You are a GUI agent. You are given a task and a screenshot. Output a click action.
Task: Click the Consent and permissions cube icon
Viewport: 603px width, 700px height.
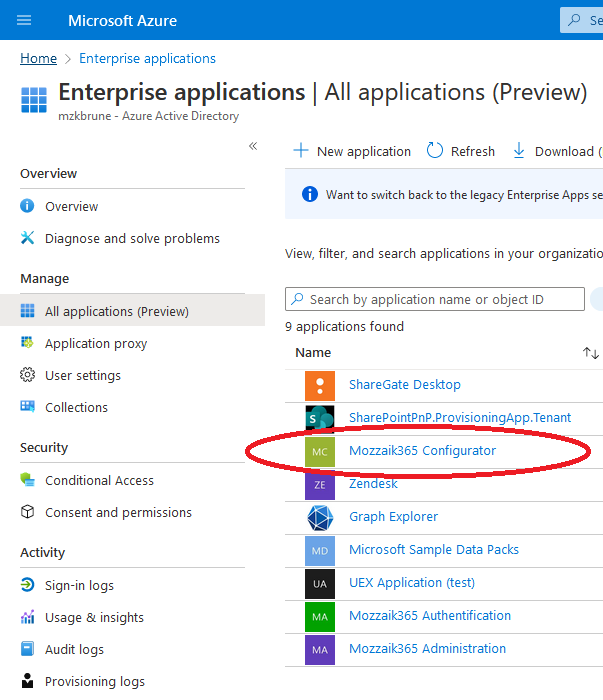pos(27,512)
